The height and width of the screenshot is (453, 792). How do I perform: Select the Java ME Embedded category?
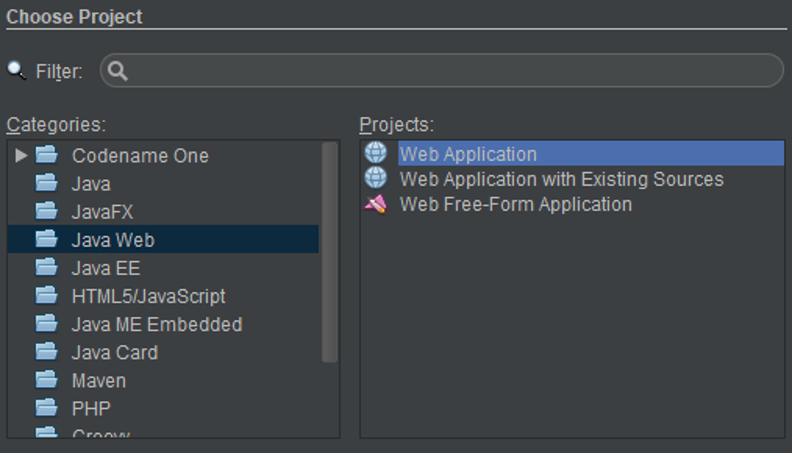tap(156, 324)
